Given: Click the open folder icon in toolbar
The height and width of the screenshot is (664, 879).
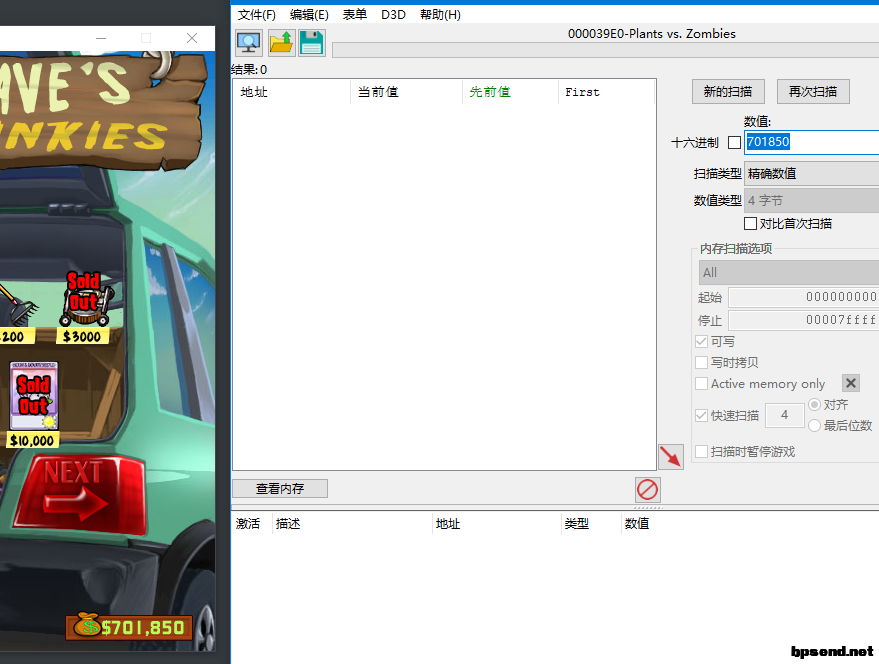Looking at the screenshot, I should [x=281, y=43].
